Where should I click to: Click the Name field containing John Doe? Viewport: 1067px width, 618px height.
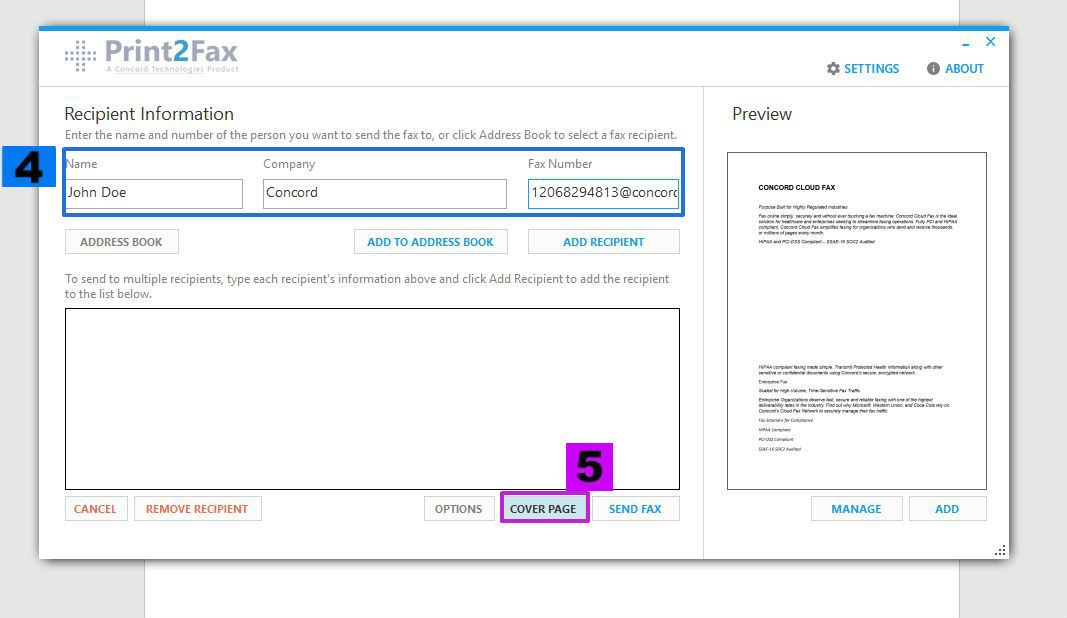point(153,193)
